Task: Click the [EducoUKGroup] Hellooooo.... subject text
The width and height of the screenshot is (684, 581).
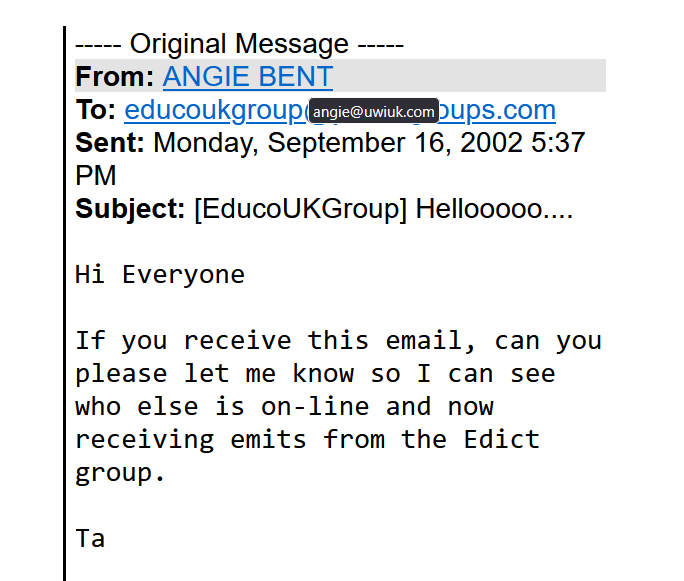Action: pyautogui.click(x=383, y=210)
